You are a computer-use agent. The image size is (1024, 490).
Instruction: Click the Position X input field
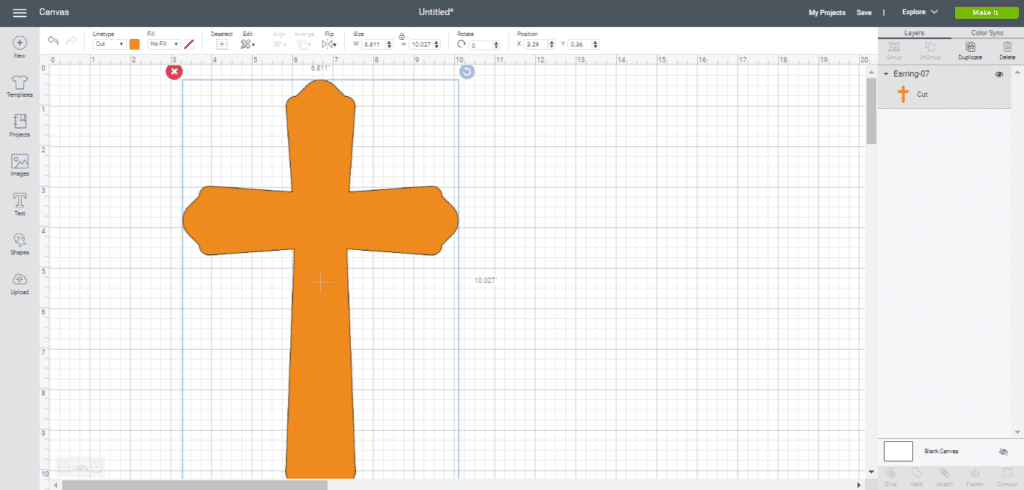[x=536, y=44]
